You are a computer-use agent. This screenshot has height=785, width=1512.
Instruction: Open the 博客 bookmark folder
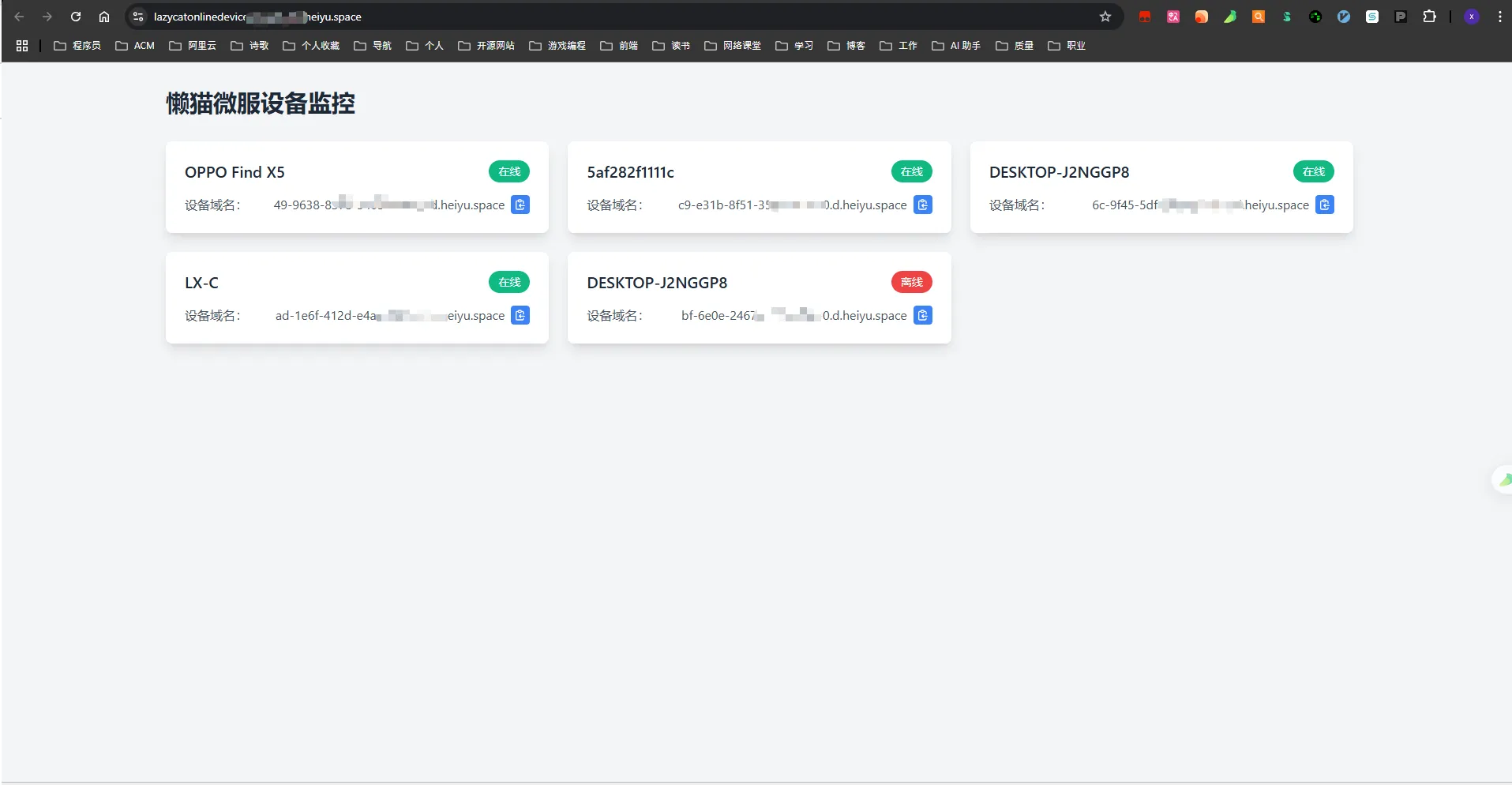(x=846, y=46)
